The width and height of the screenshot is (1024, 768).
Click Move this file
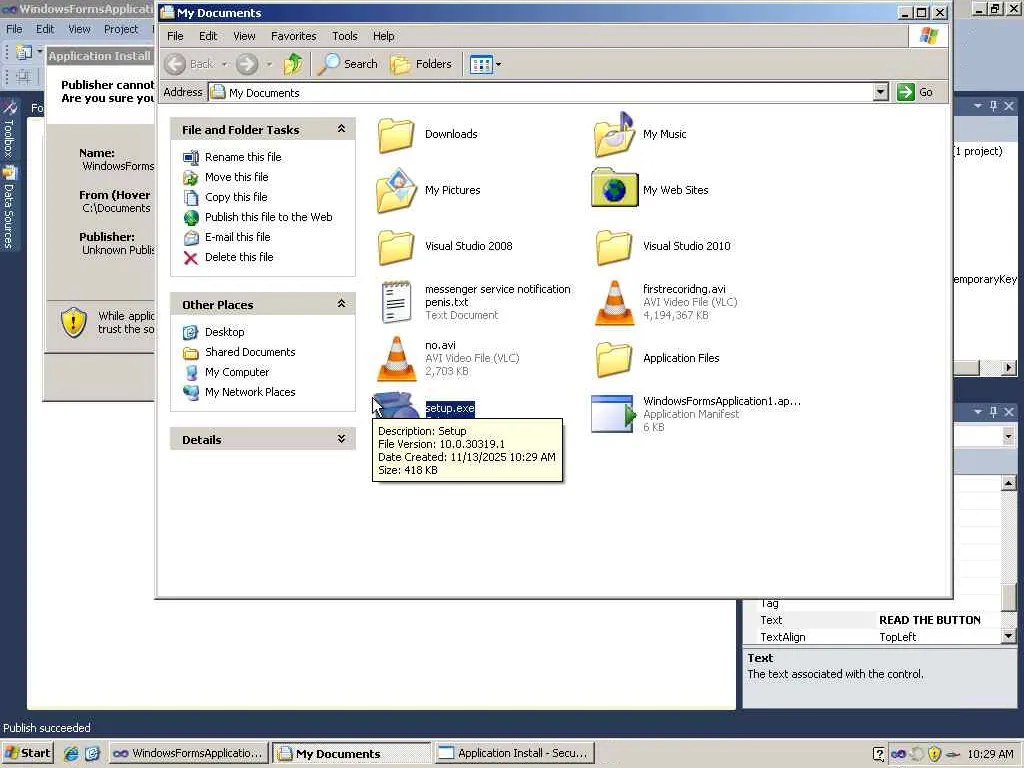236,177
